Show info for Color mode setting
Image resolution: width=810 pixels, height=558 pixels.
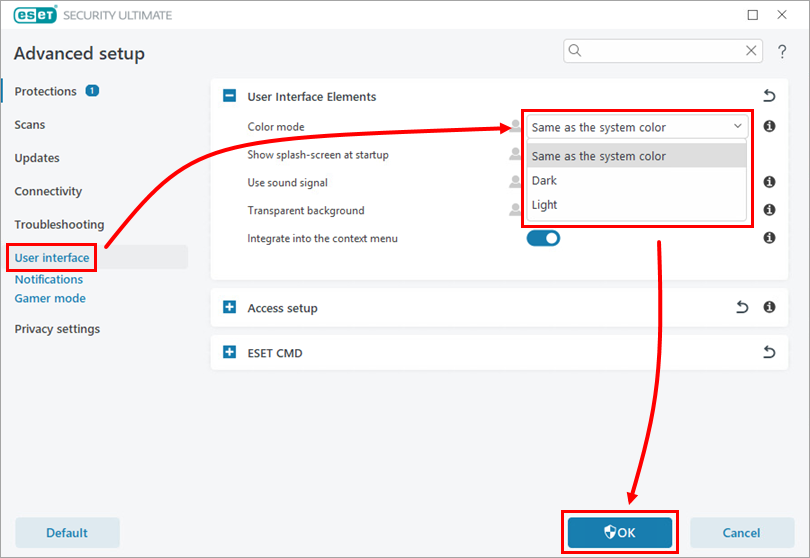[769, 126]
